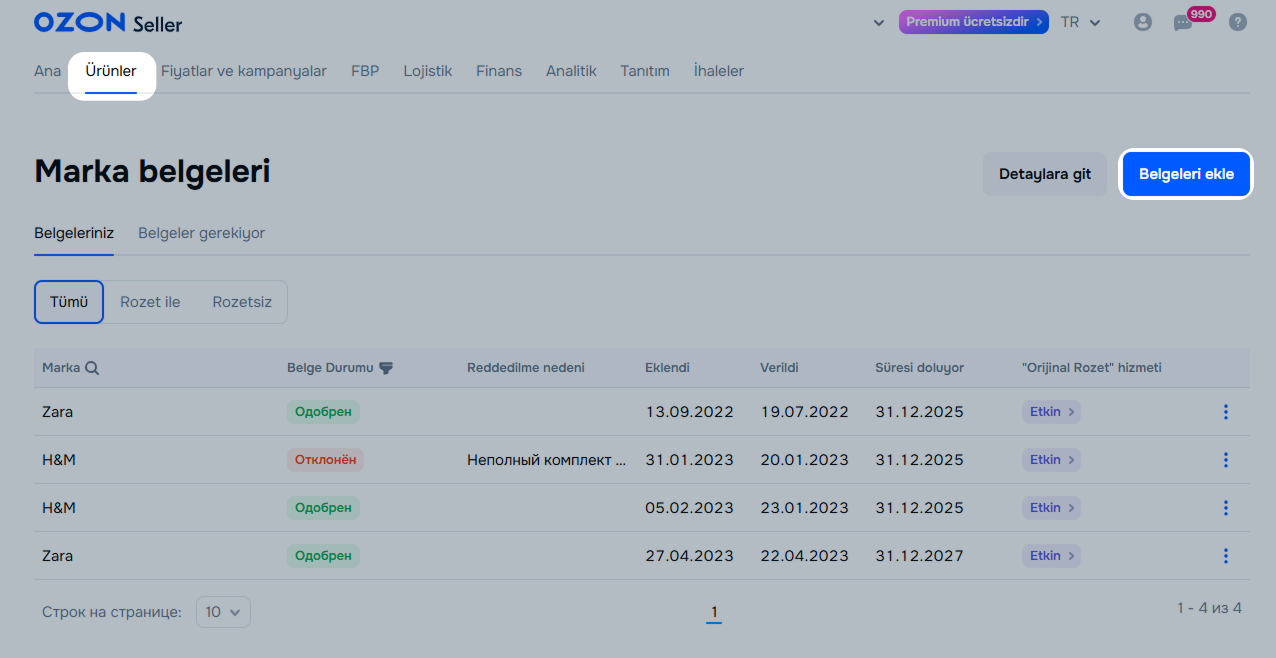Open the Ürünler menu item
The height and width of the screenshot is (658, 1276).
pos(111,71)
